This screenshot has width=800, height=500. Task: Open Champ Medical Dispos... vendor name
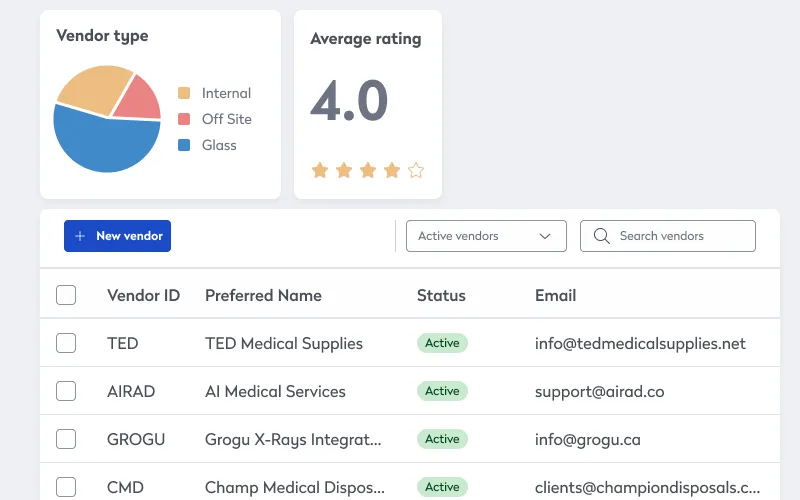click(295, 487)
